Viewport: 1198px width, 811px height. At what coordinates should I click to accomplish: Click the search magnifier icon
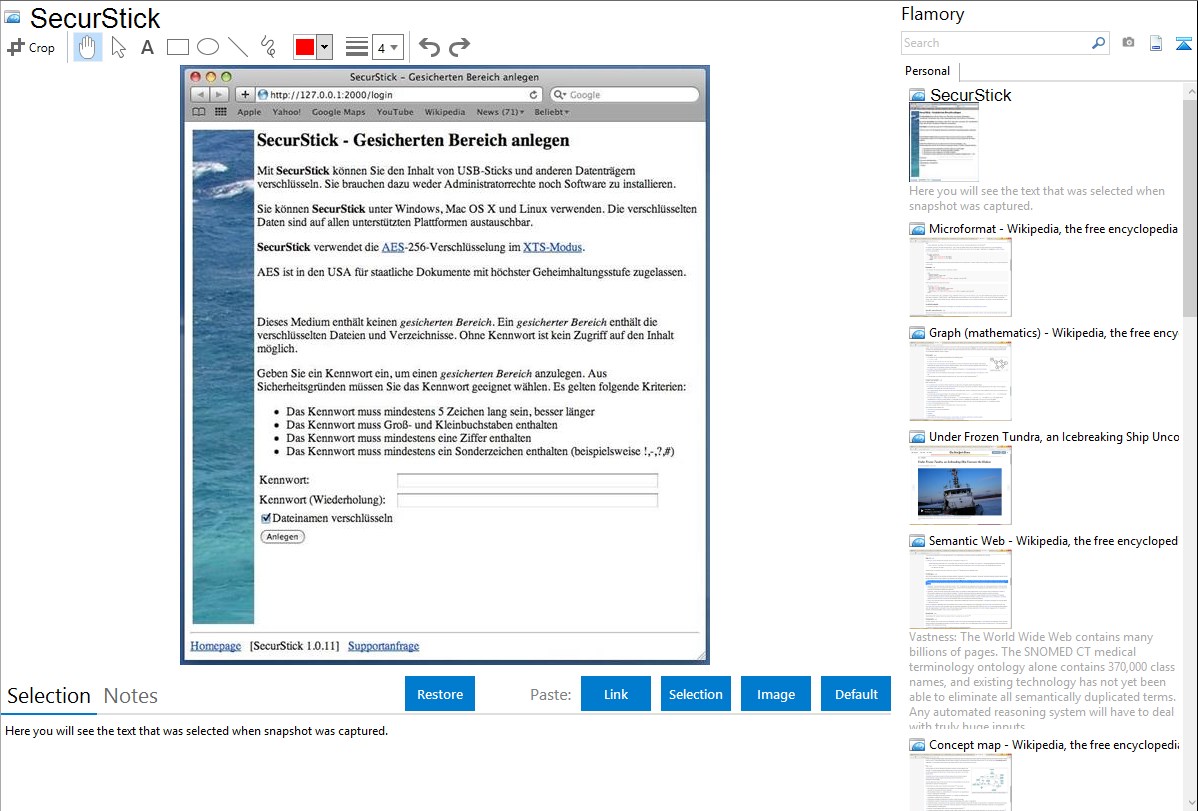pos(1099,43)
